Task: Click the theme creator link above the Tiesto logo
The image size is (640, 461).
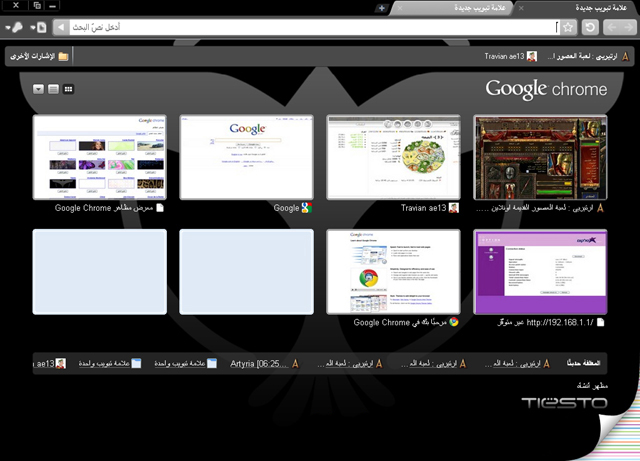Action: (592, 385)
